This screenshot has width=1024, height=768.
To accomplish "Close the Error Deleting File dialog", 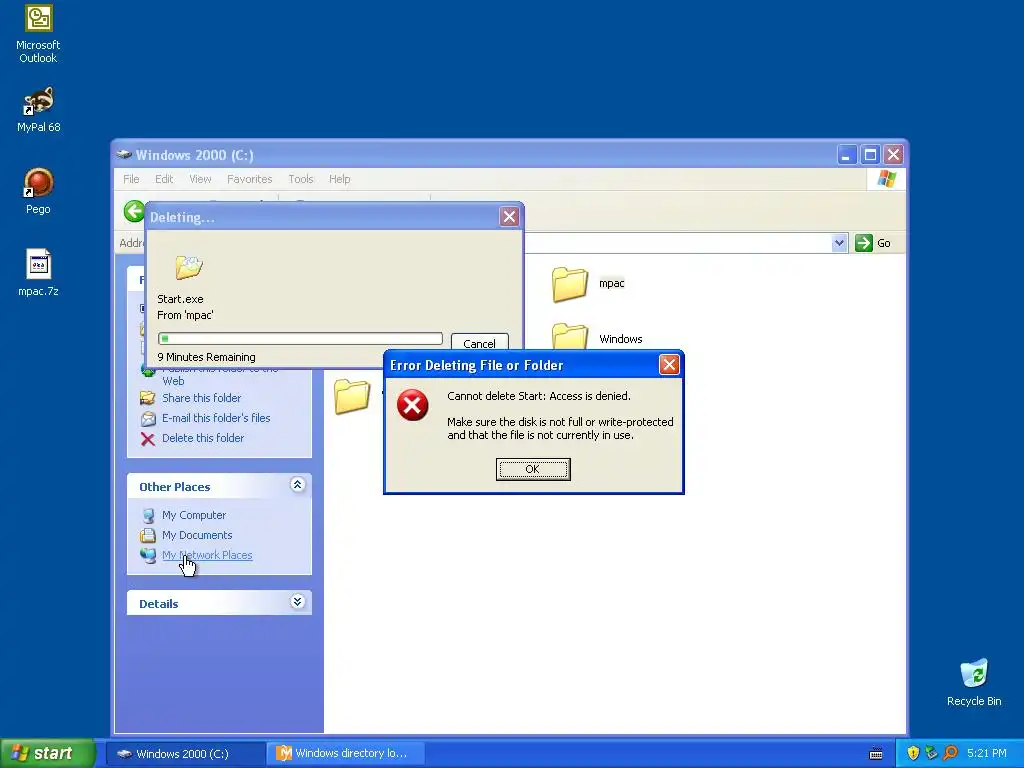I will 669,364.
